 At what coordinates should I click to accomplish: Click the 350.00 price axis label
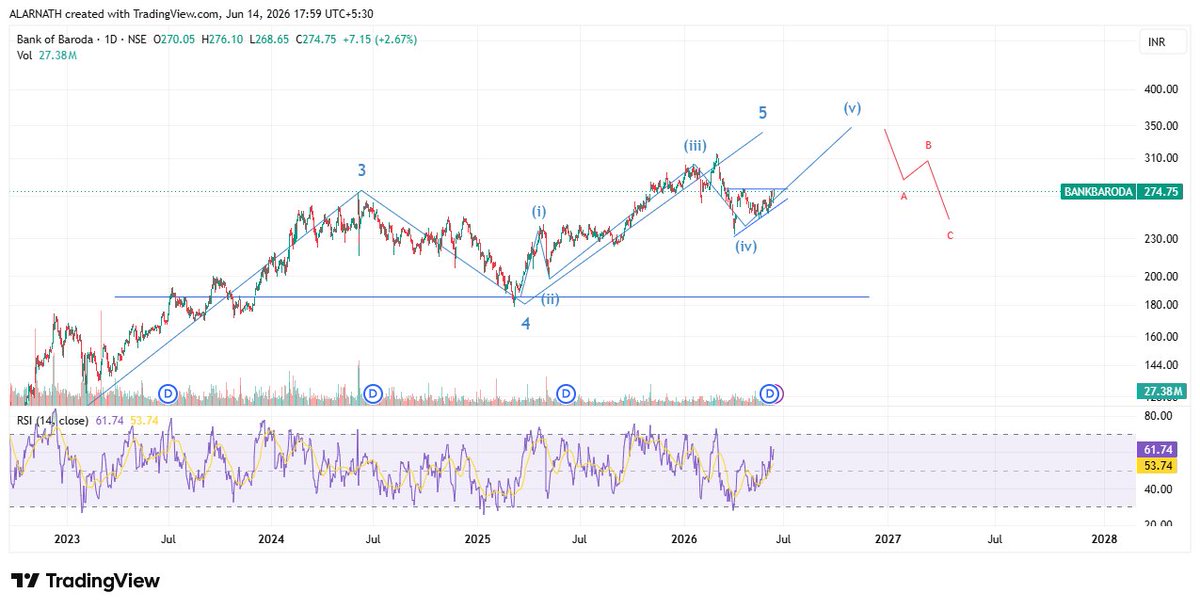coord(1160,126)
